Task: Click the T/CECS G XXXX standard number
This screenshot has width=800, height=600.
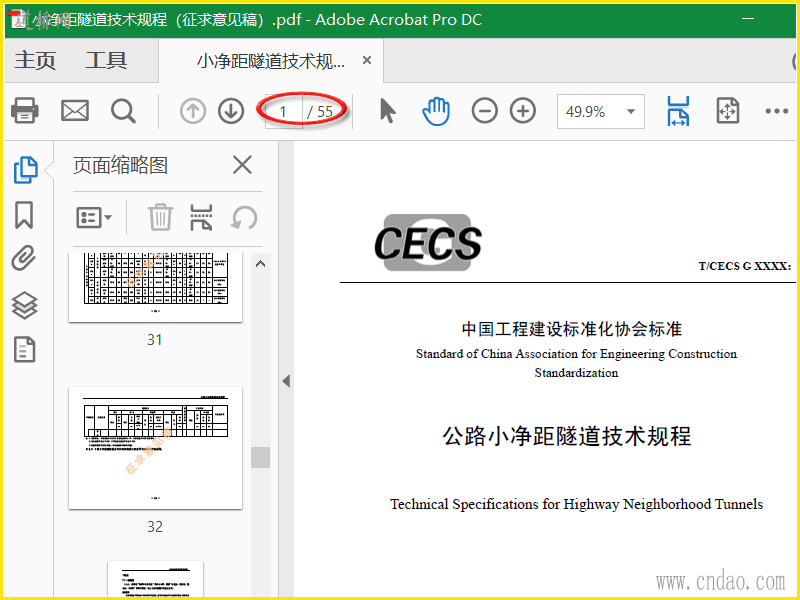Action: click(745, 266)
